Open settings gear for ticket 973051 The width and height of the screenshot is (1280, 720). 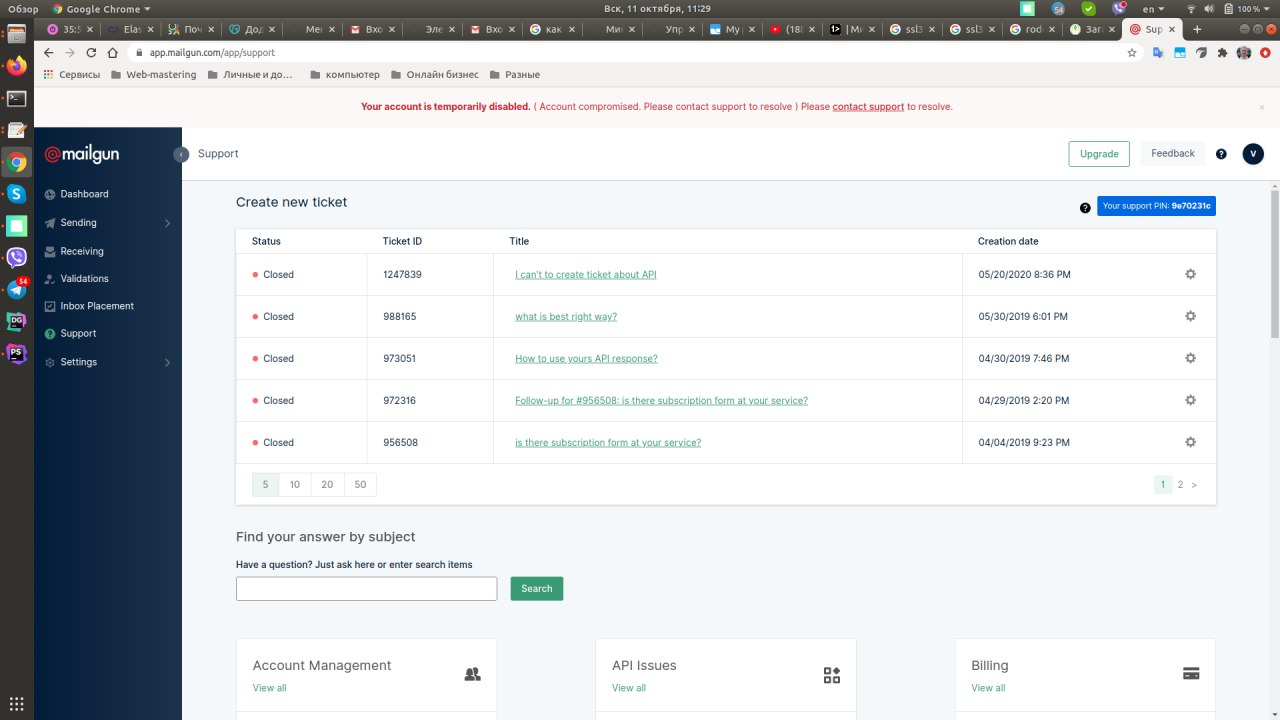tap(1190, 358)
